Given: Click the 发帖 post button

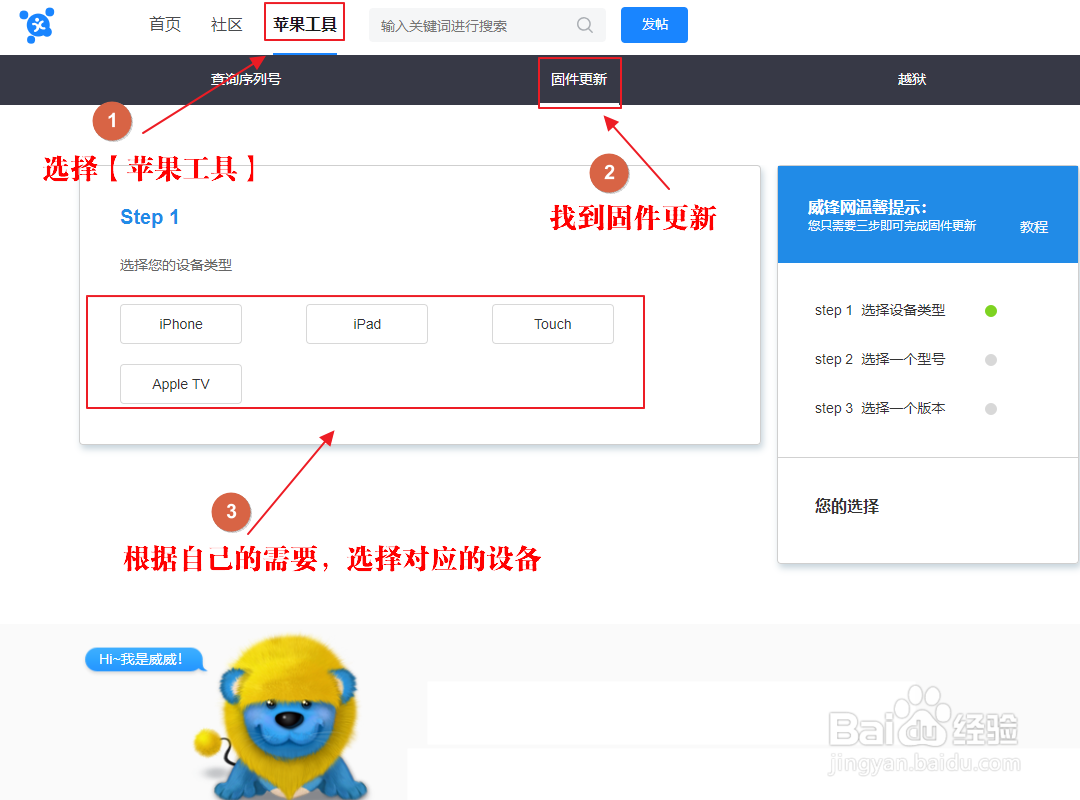Looking at the screenshot, I should 654,25.
